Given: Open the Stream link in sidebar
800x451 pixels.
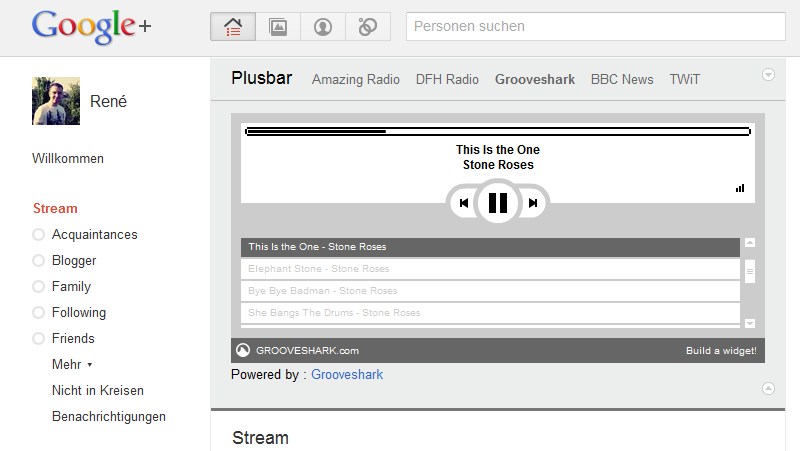Looking at the screenshot, I should pyautogui.click(x=55, y=208).
